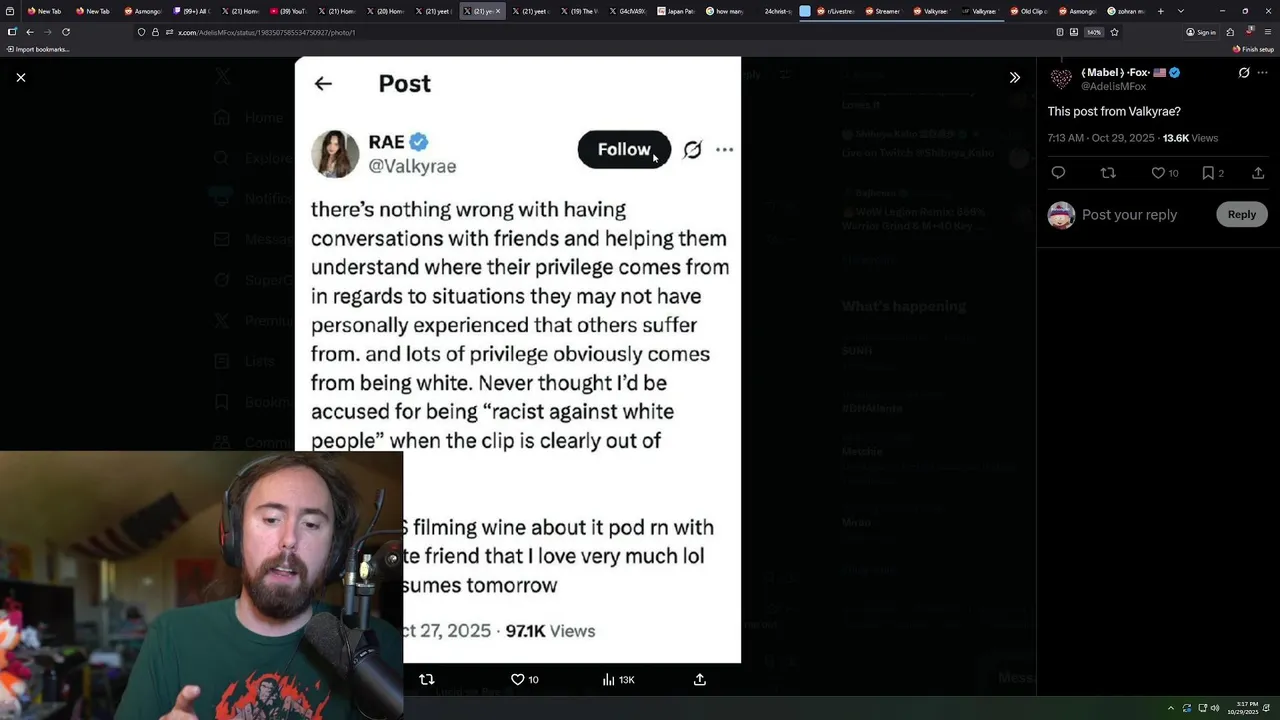Switch to the Japan Pa... browser tab
The height and width of the screenshot is (720, 1280).
pyautogui.click(x=676, y=11)
